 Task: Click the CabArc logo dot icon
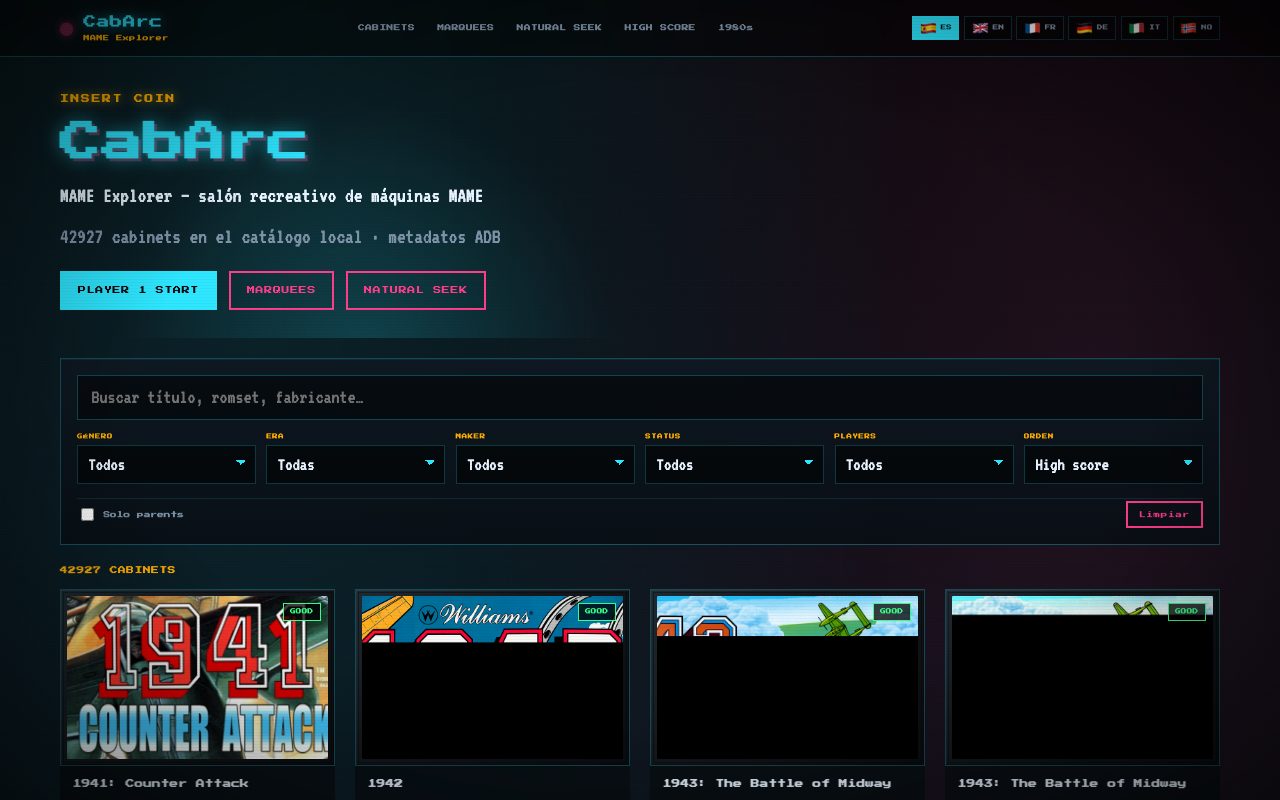tap(67, 29)
